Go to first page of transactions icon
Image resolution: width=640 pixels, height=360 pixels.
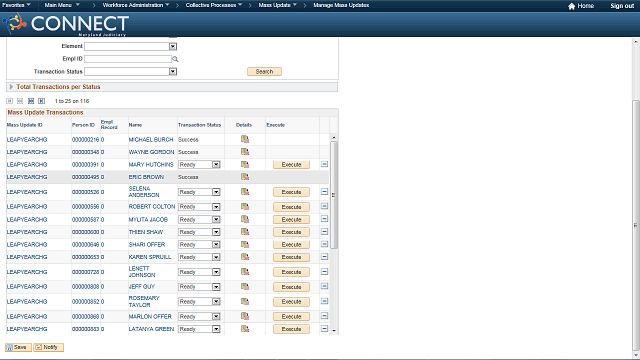tap(9, 101)
